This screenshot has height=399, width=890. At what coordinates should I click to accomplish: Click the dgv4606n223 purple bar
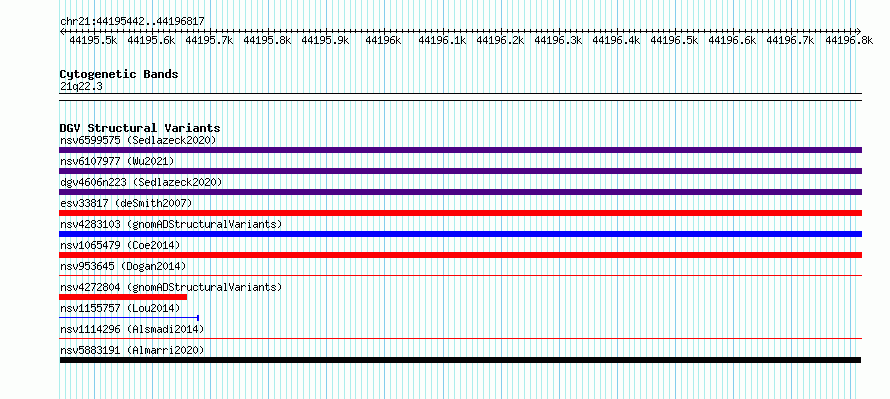click(x=460, y=192)
